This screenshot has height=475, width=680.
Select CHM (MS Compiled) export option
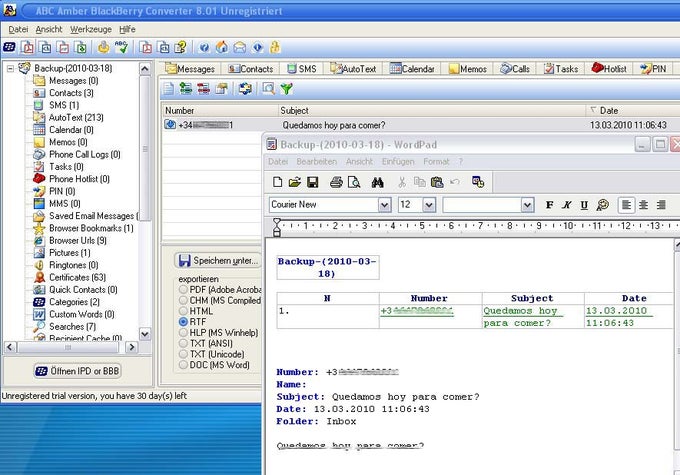219,300
